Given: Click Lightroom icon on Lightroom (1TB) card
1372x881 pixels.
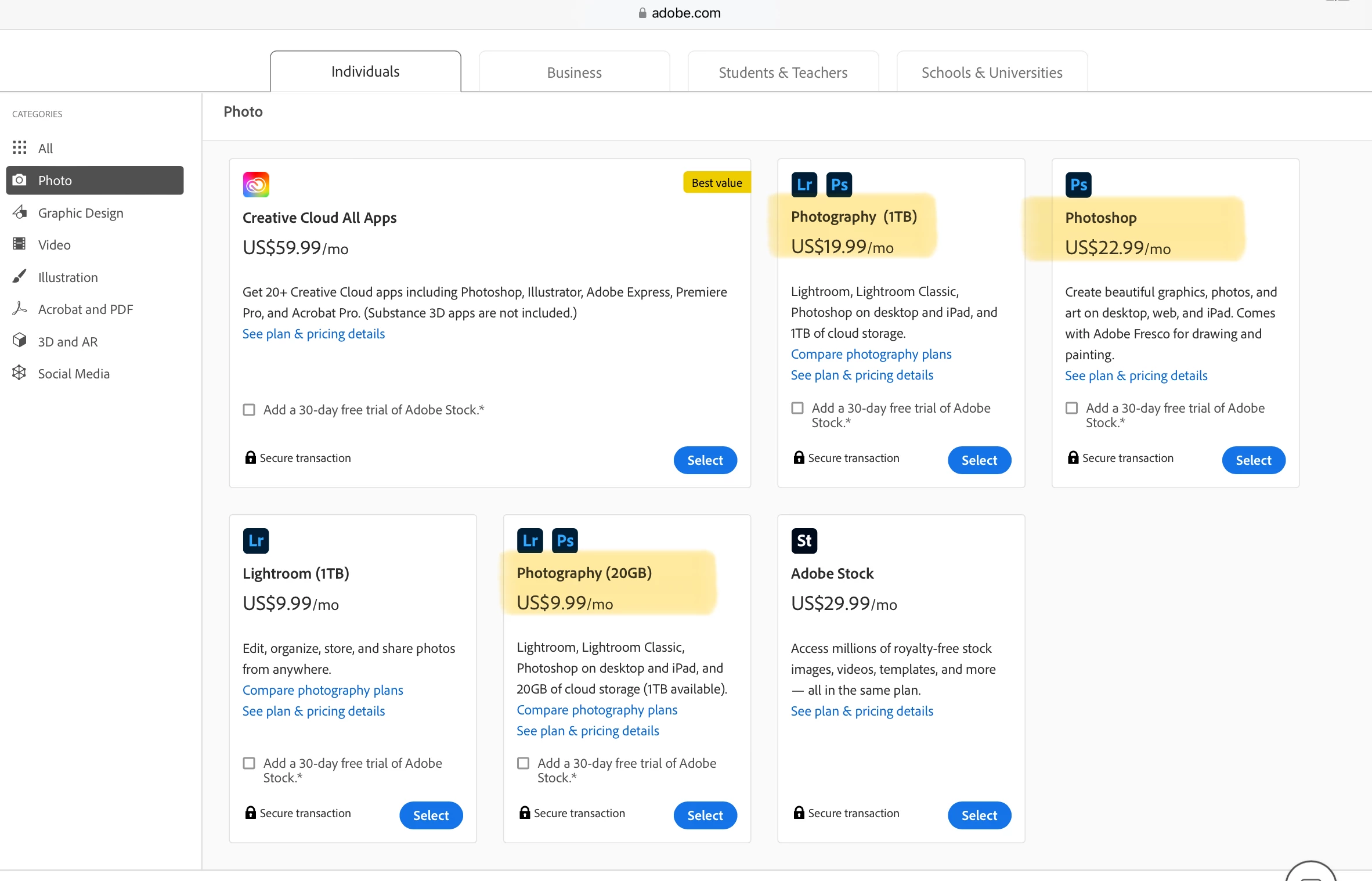Looking at the screenshot, I should pos(255,540).
